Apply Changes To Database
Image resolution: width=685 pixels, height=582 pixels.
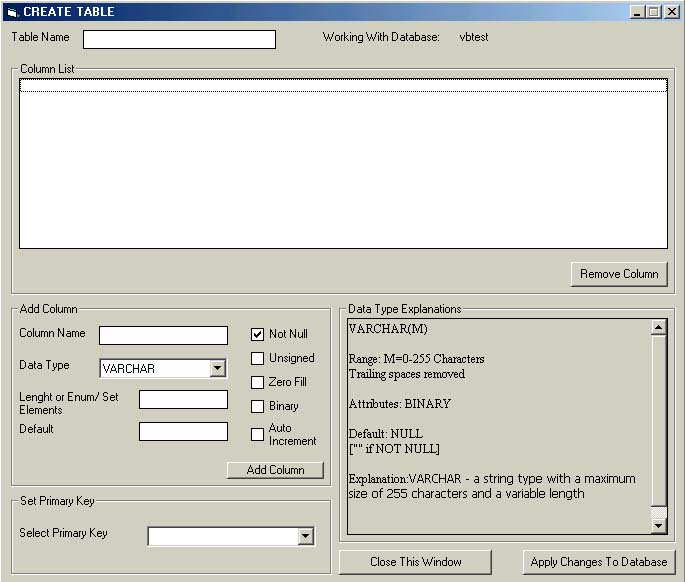click(x=599, y=562)
